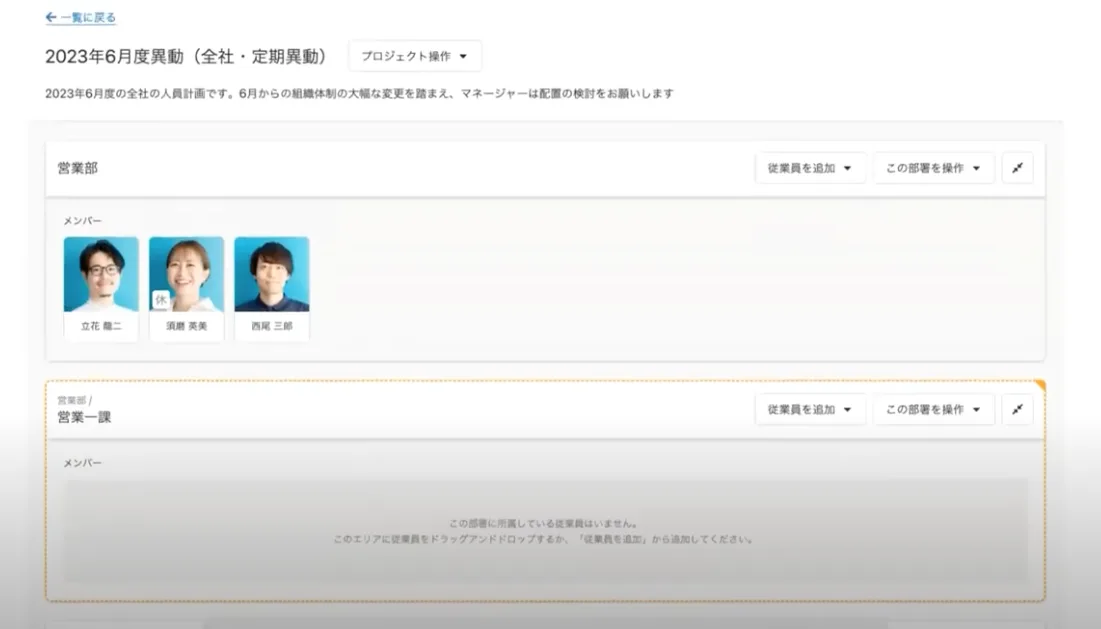Screen dimensions: 1101x629
Task: Click the 営業部 department heading
Action: click(77, 168)
